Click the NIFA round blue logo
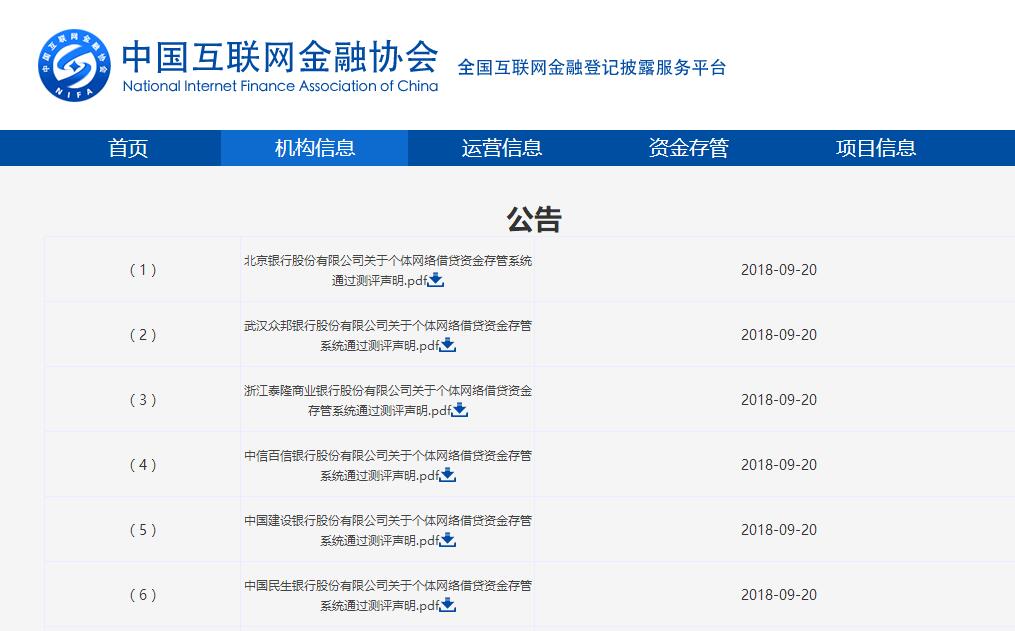1015x631 pixels. [74, 65]
